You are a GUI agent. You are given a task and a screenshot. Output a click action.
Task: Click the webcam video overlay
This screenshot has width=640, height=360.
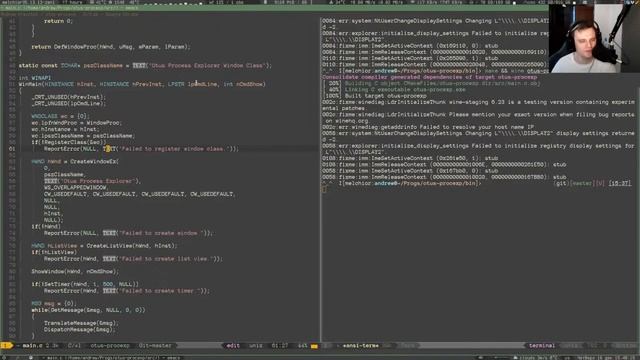point(594,39)
